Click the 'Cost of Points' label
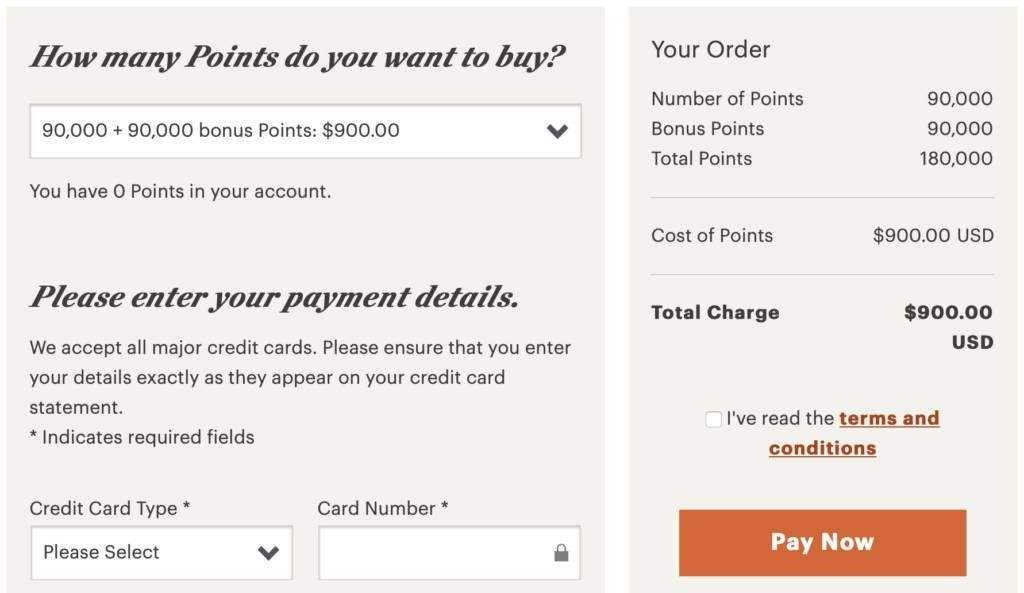 tap(712, 236)
